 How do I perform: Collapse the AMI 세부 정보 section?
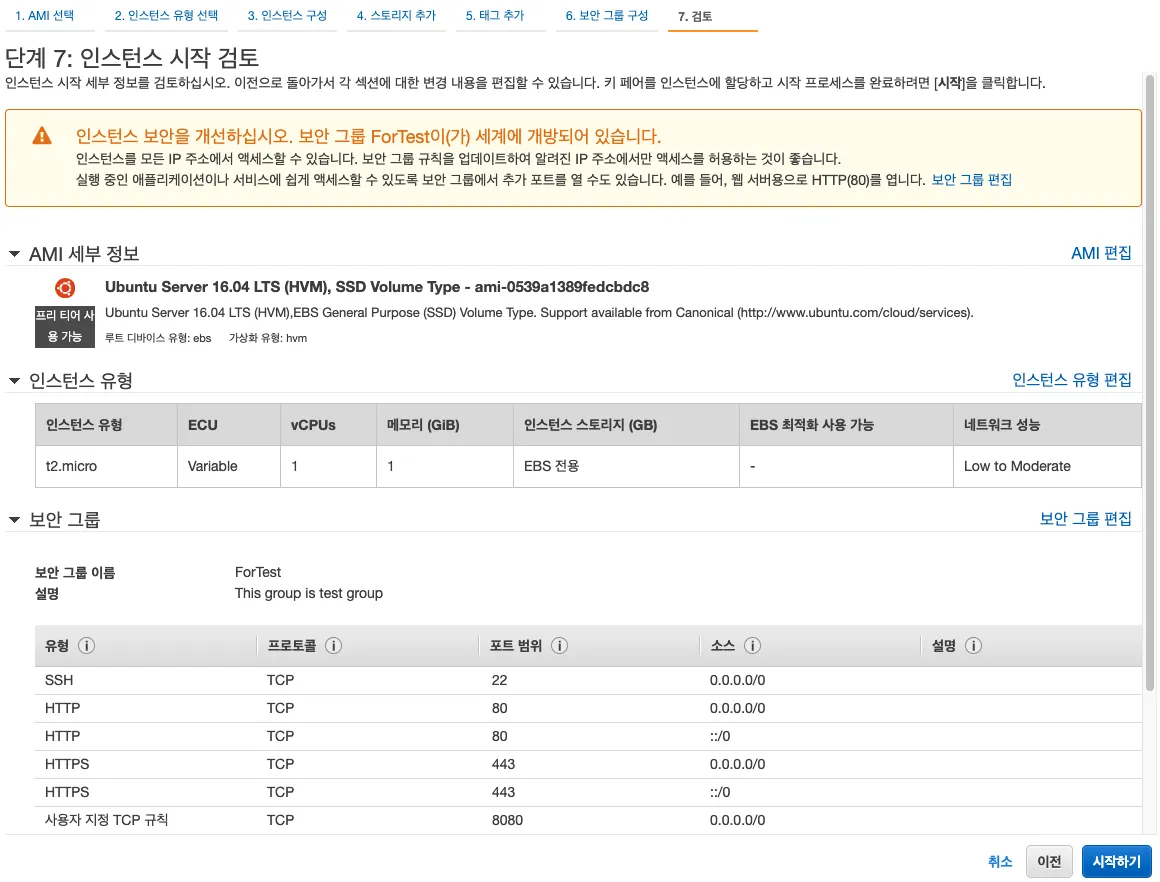[x=14, y=253]
